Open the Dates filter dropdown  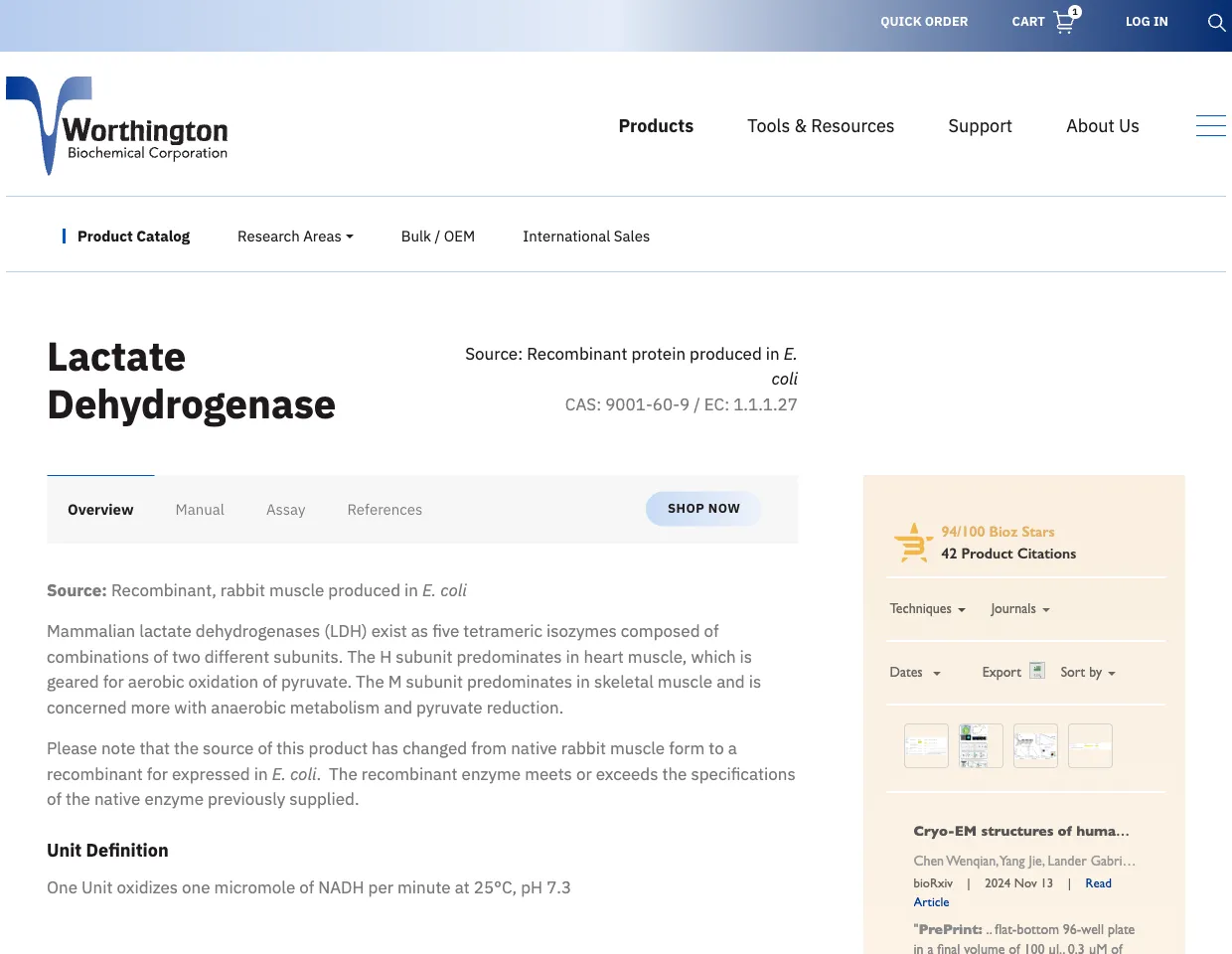click(x=914, y=672)
